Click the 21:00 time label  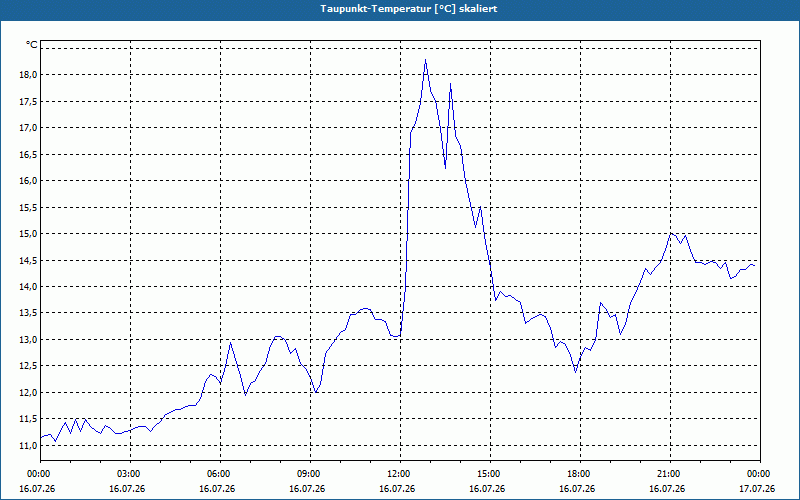tap(670, 474)
